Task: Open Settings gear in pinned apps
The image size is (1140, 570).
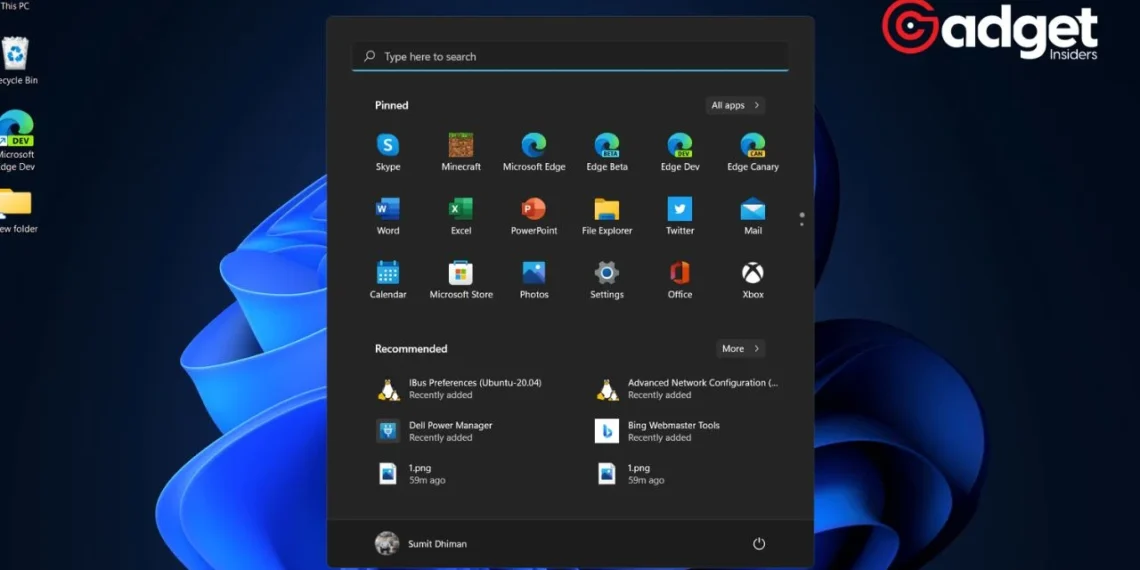Action: (x=607, y=274)
